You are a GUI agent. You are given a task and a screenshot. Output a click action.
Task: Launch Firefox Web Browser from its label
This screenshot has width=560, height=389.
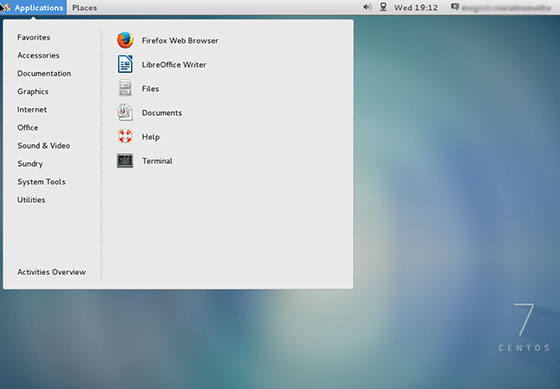[x=180, y=40]
